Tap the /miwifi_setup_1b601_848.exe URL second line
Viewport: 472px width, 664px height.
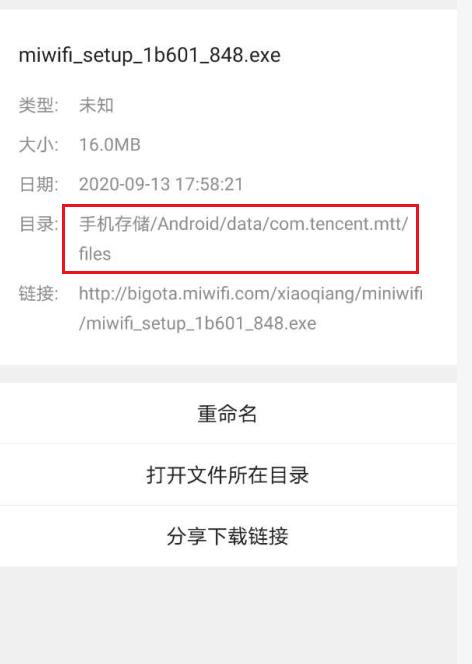pyautogui.click(x=198, y=324)
